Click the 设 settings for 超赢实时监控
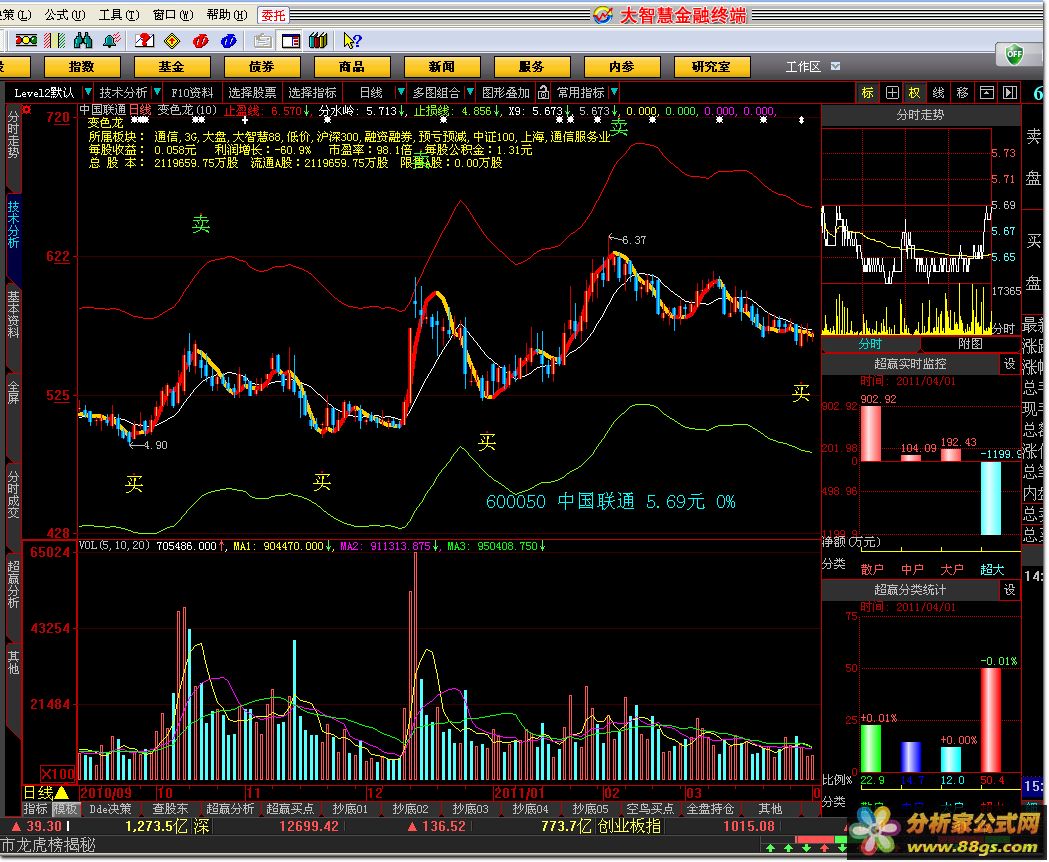The height and width of the screenshot is (862, 1049). point(1010,363)
